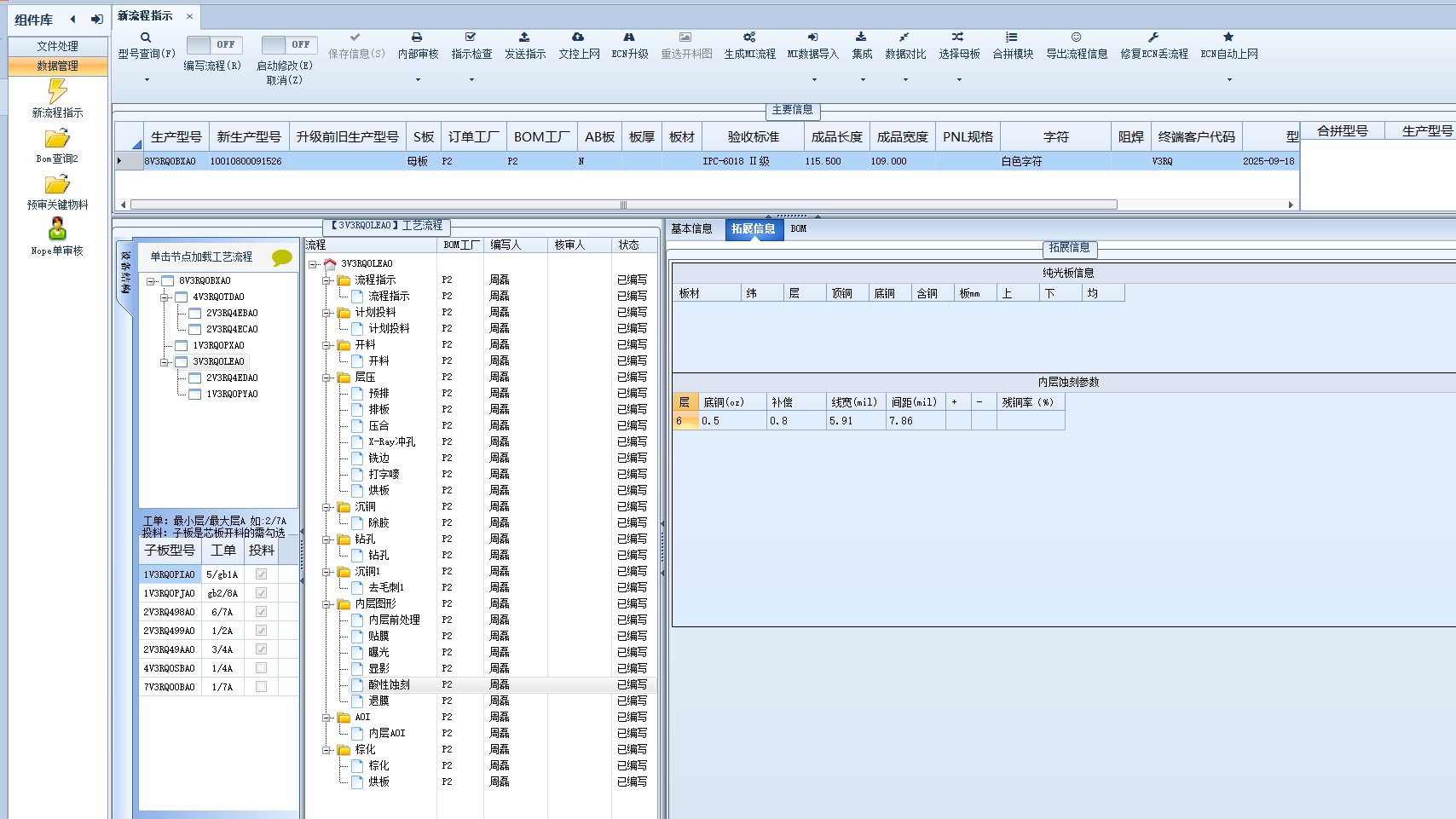Open the 型号查询(F) search tool
The image size is (1456, 819).
tap(146, 37)
